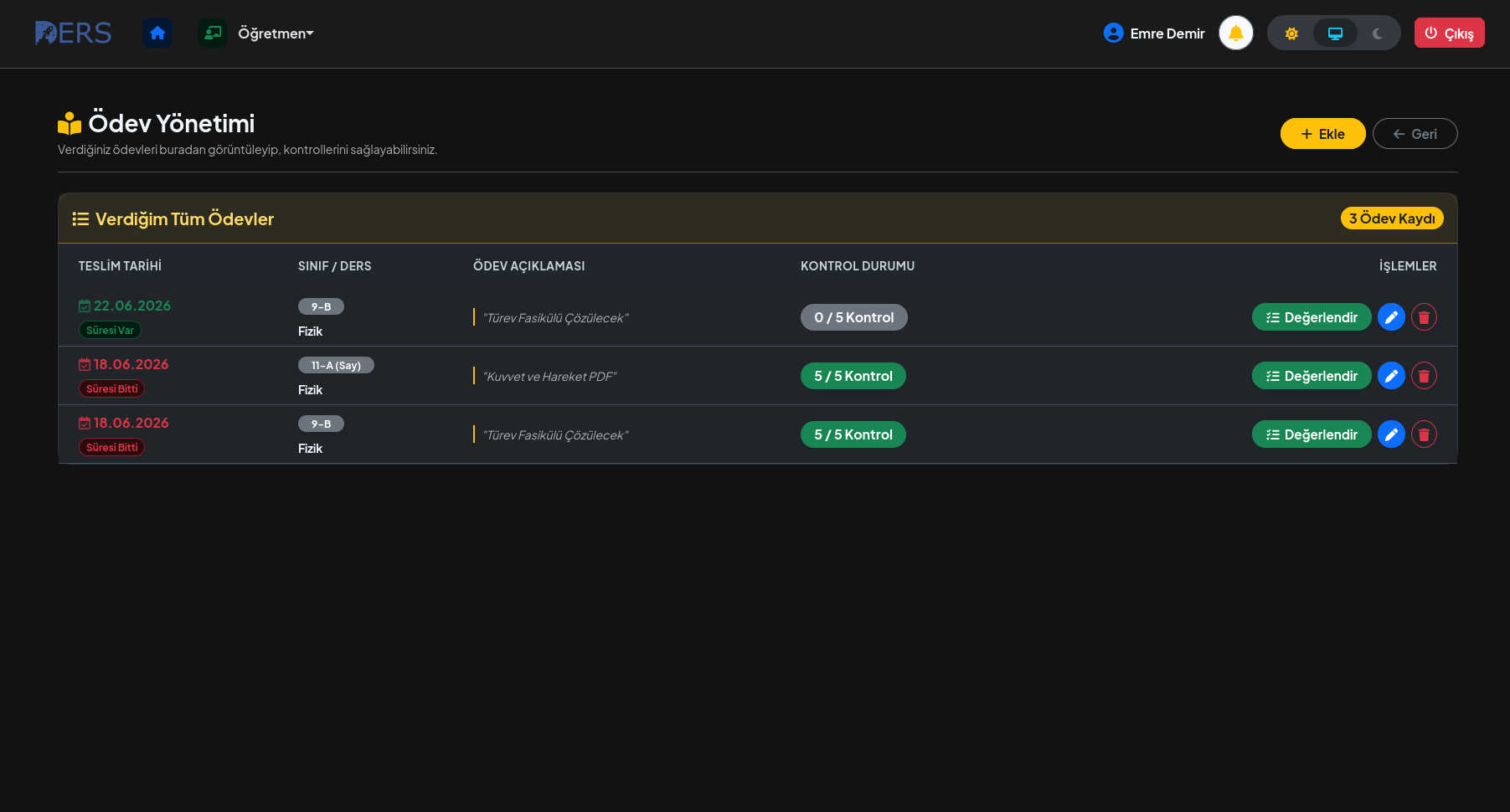
Task: Click the TESLİM TARİHİ column header
Action: point(120,266)
